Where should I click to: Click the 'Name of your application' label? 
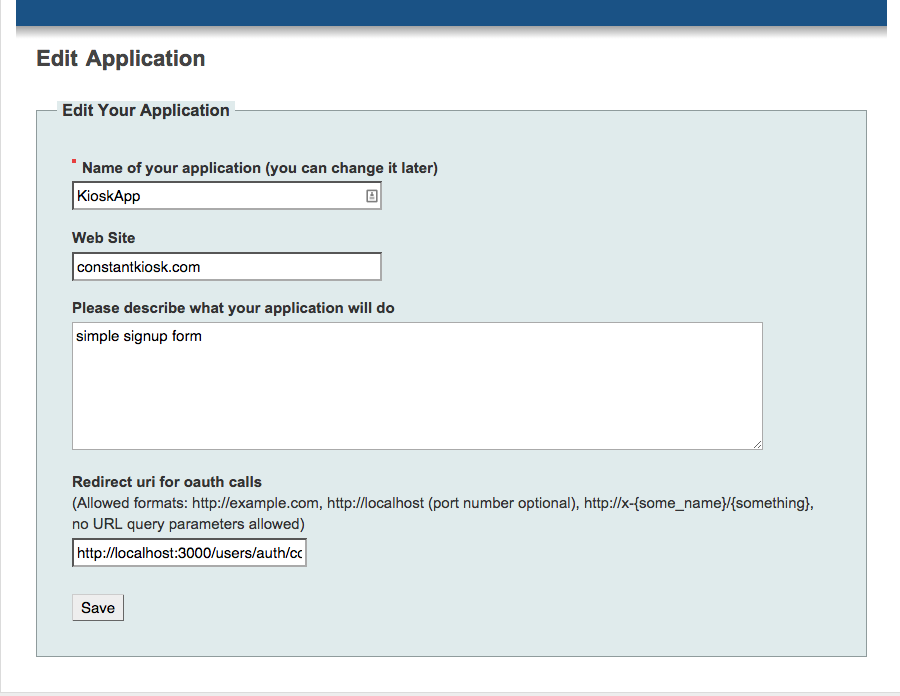click(259, 168)
